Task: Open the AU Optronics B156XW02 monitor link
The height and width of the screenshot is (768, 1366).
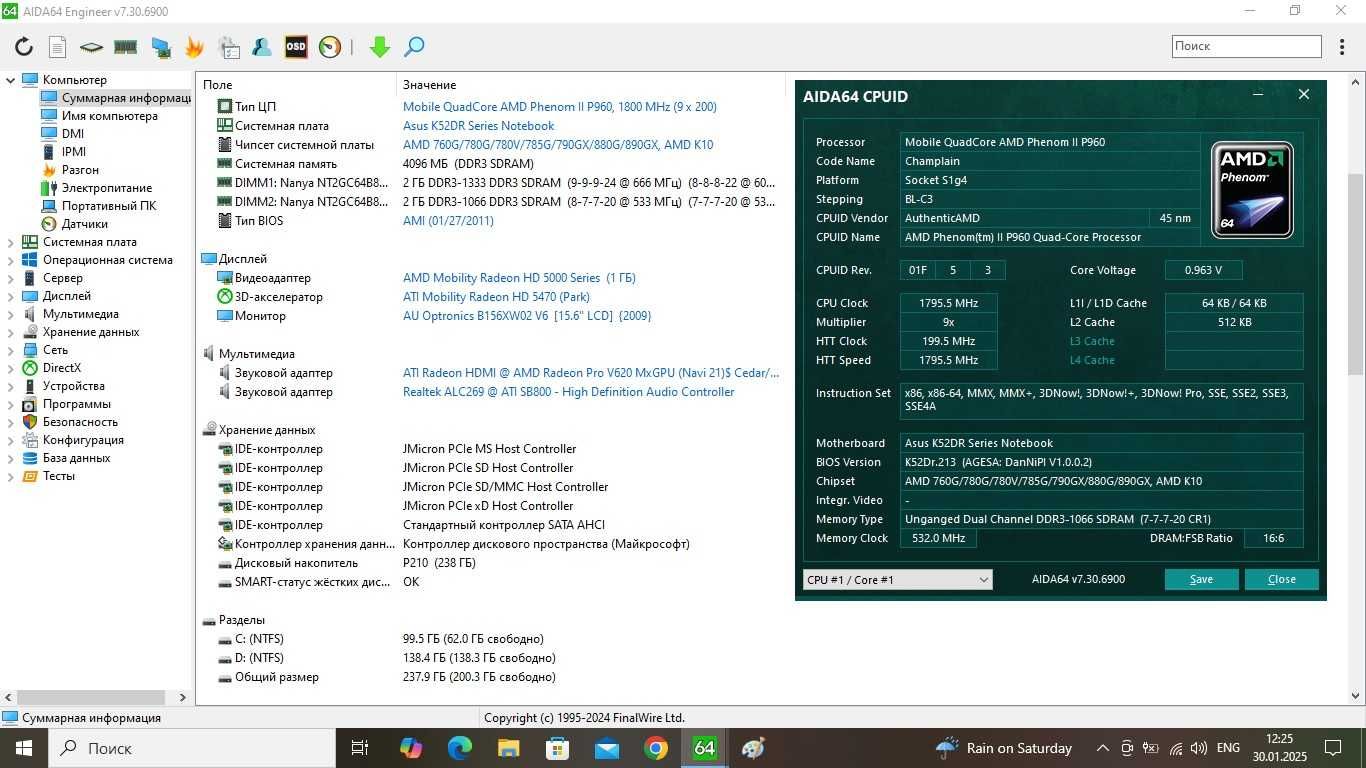Action: pyautogui.click(x=527, y=316)
